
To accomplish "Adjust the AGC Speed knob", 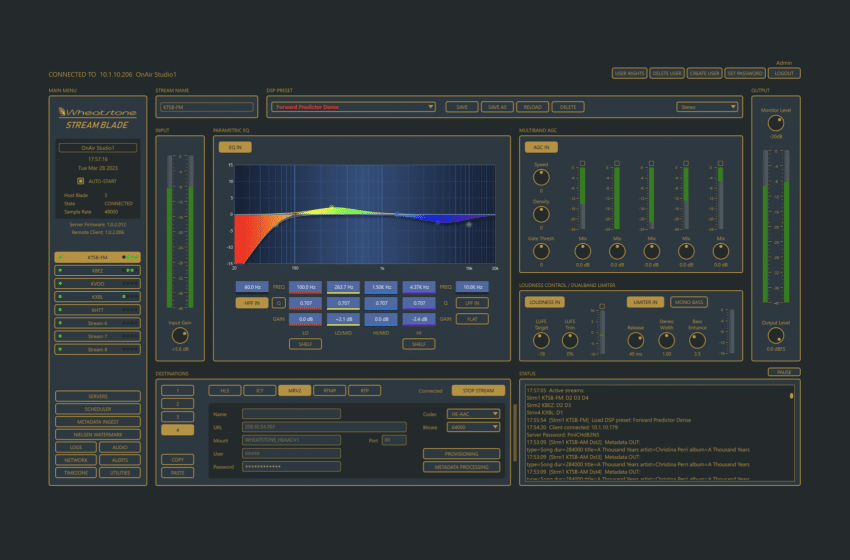I will pos(541,176).
